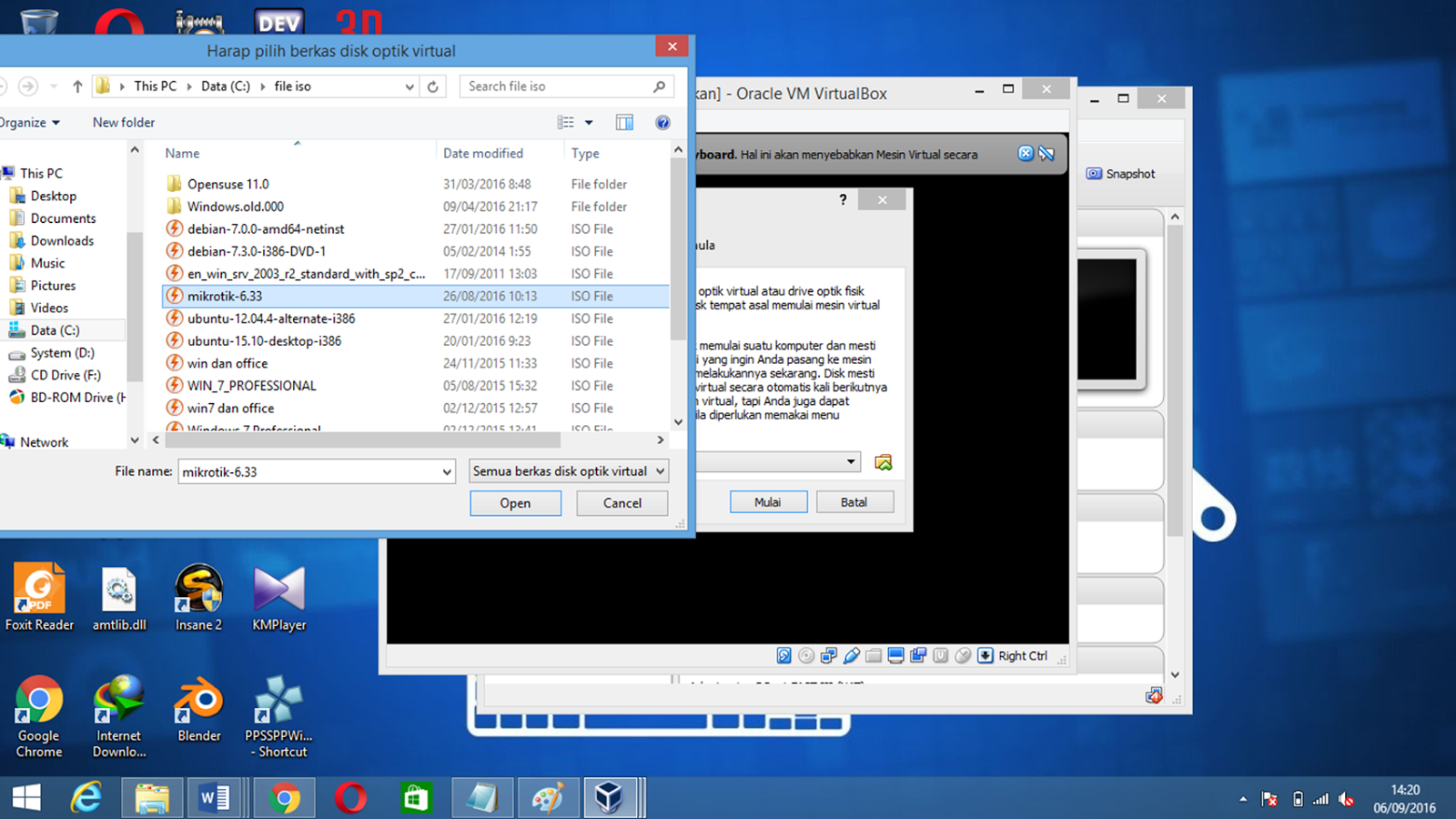The image size is (1456, 819).
Task: Open Desktop in navigation pane
Action: (x=53, y=196)
